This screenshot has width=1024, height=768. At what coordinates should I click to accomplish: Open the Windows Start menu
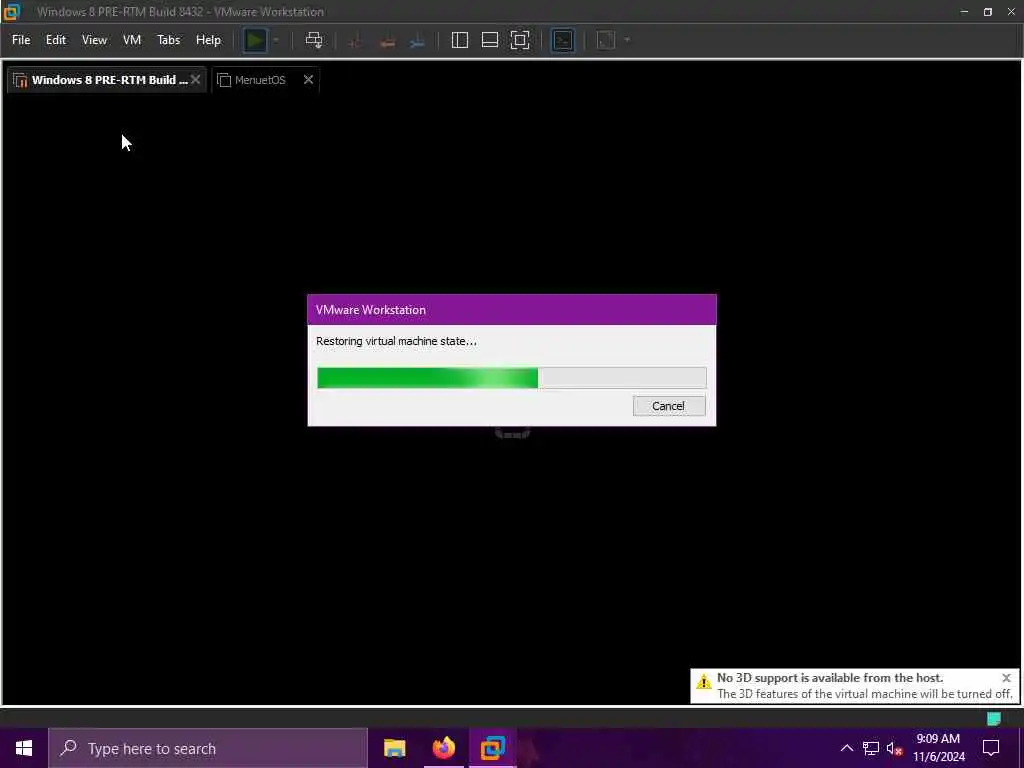click(x=24, y=748)
